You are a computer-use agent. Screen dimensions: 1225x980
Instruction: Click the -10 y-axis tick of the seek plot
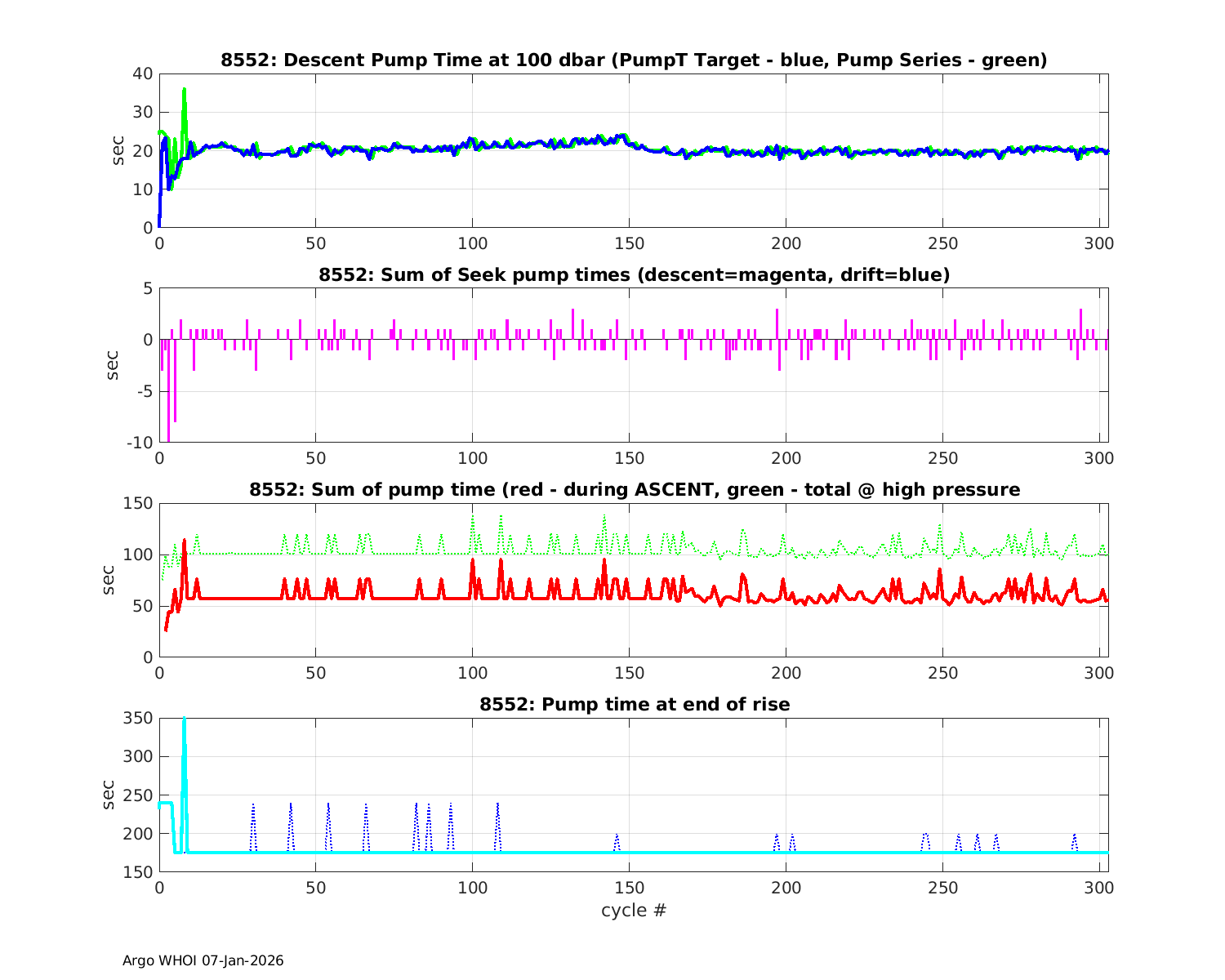coord(140,443)
